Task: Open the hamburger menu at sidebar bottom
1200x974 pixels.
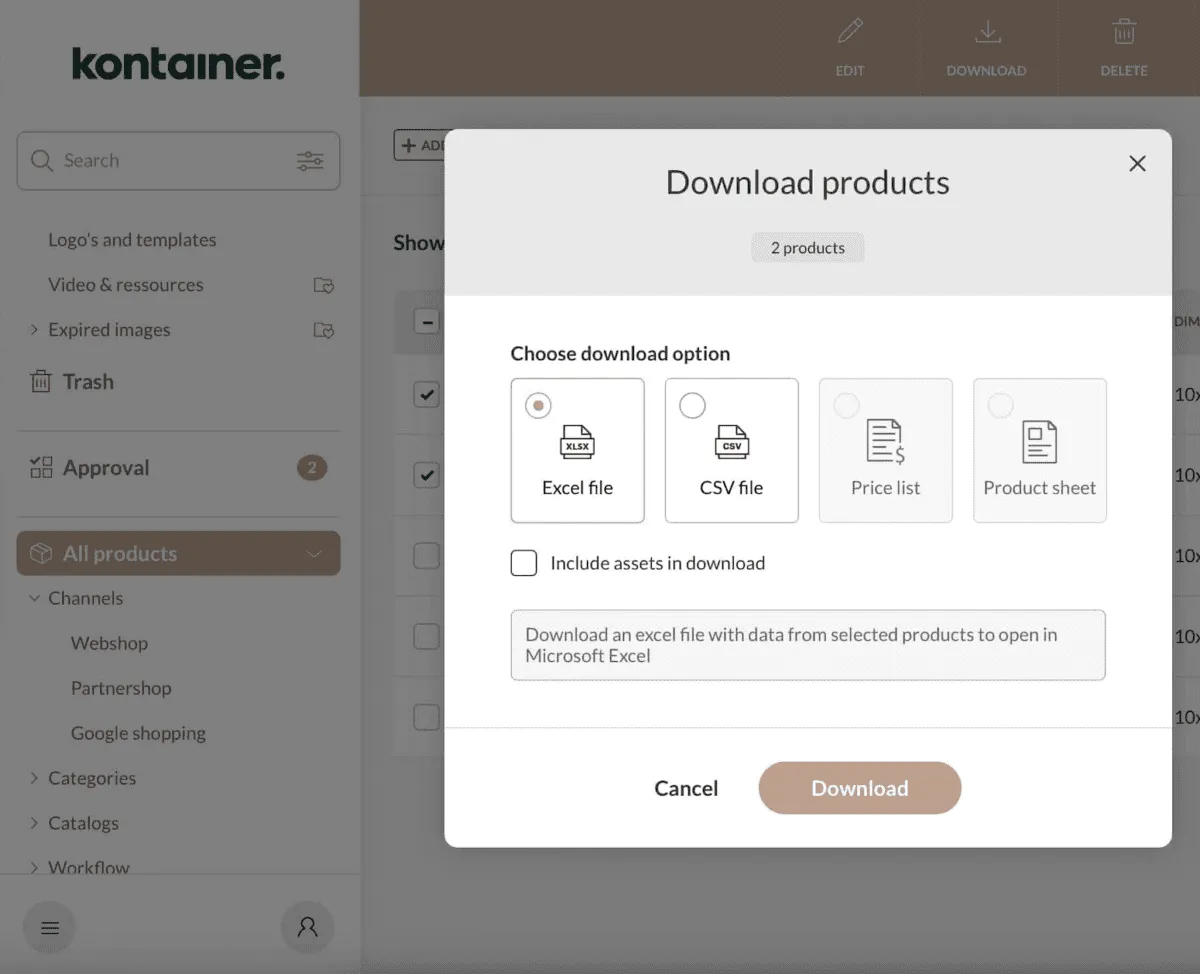Action: click(49, 927)
